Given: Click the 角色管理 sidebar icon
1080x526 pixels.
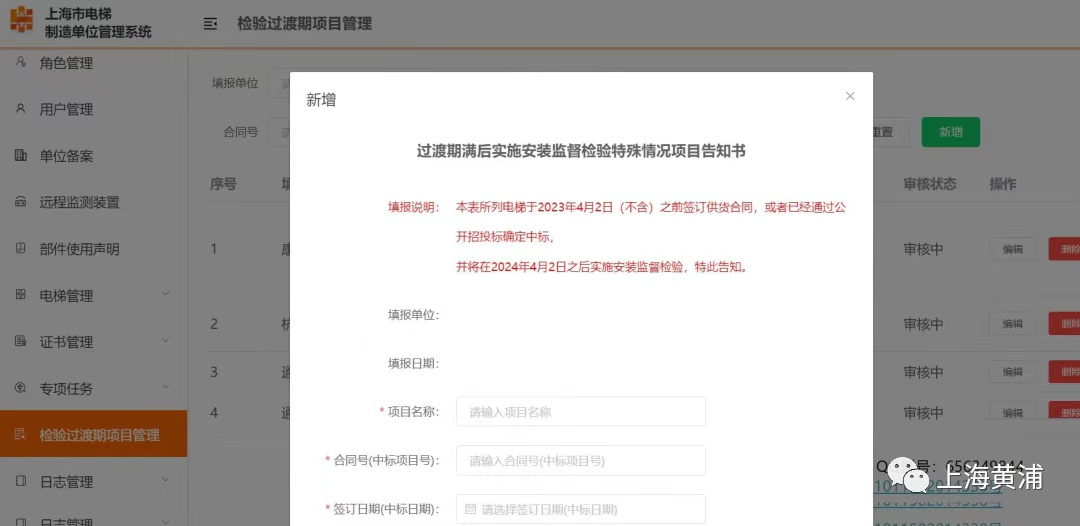Looking at the screenshot, I should (x=21, y=63).
